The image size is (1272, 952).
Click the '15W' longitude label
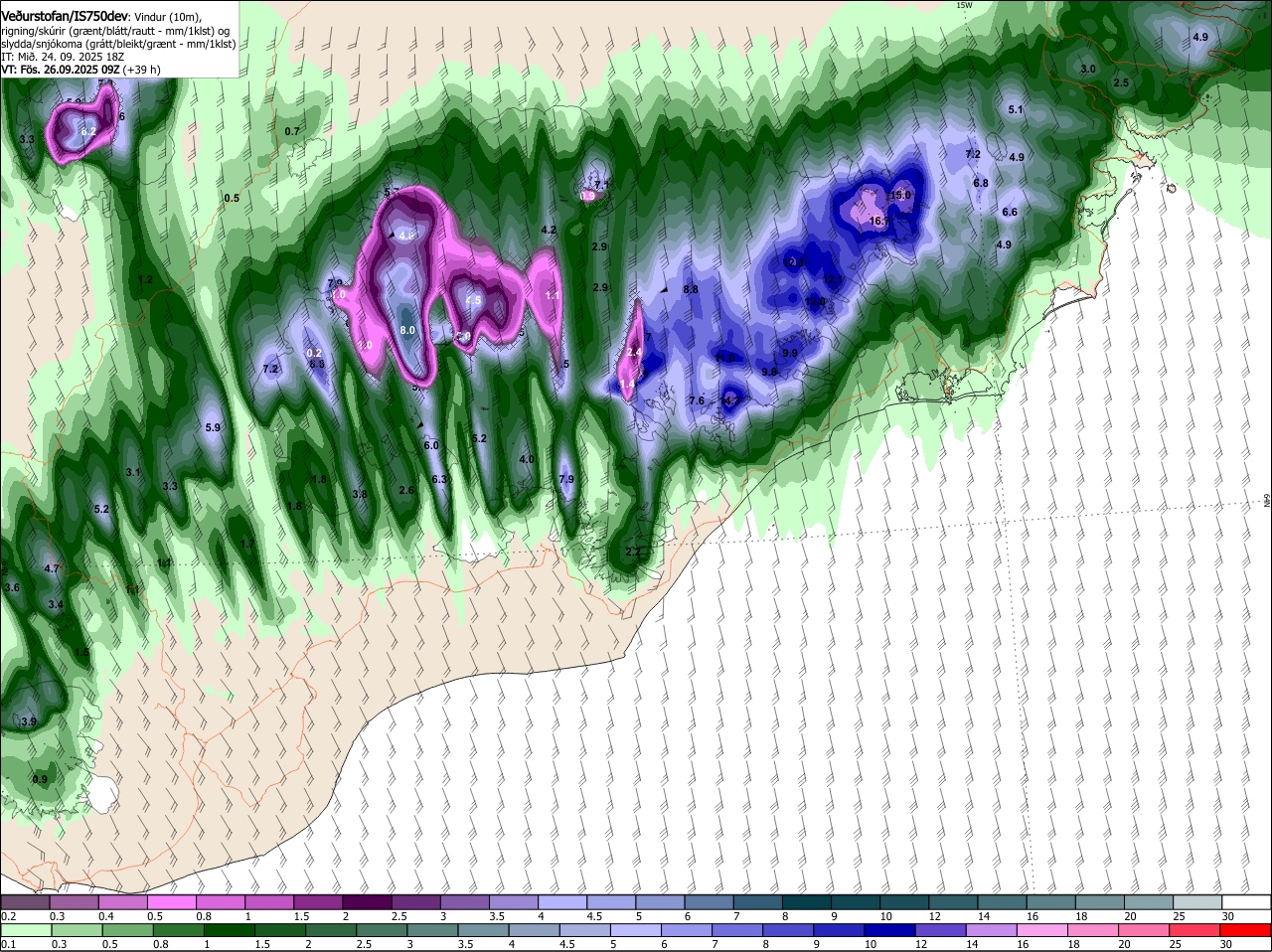(x=964, y=5)
